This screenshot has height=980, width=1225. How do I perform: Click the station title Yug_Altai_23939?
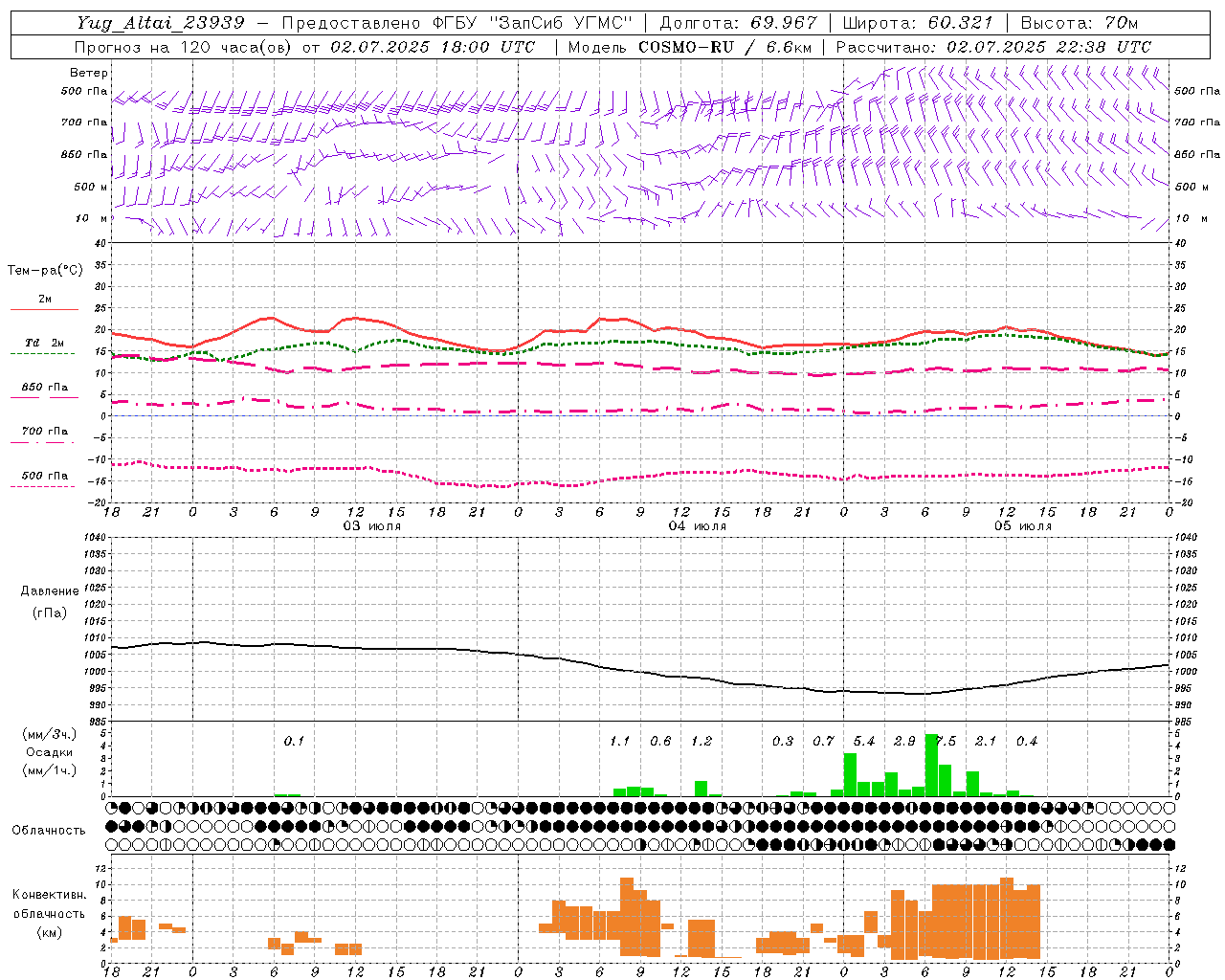coord(160,22)
